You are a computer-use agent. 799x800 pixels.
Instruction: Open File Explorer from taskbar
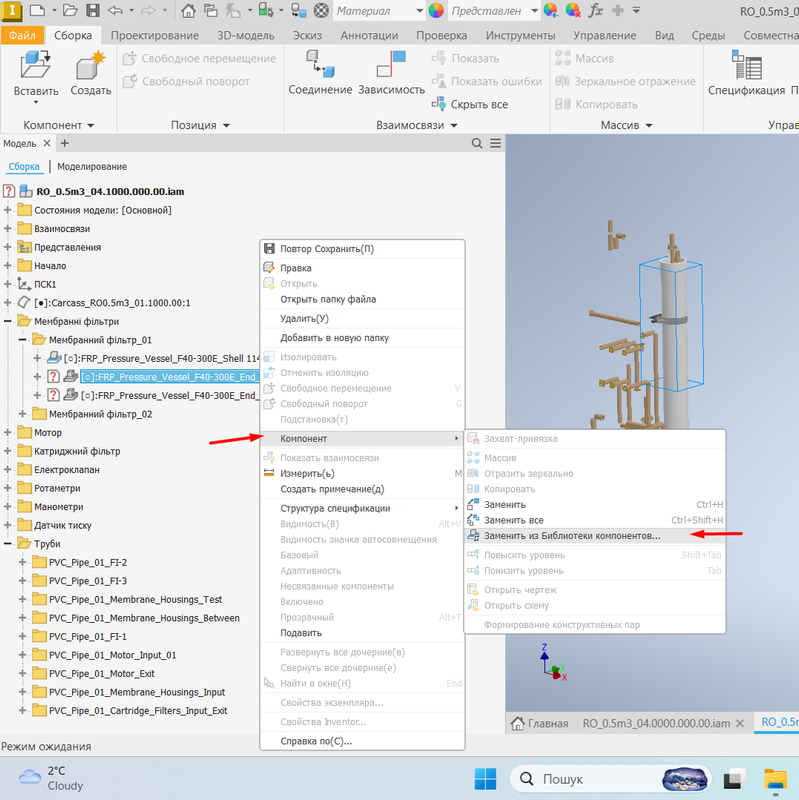[775, 779]
